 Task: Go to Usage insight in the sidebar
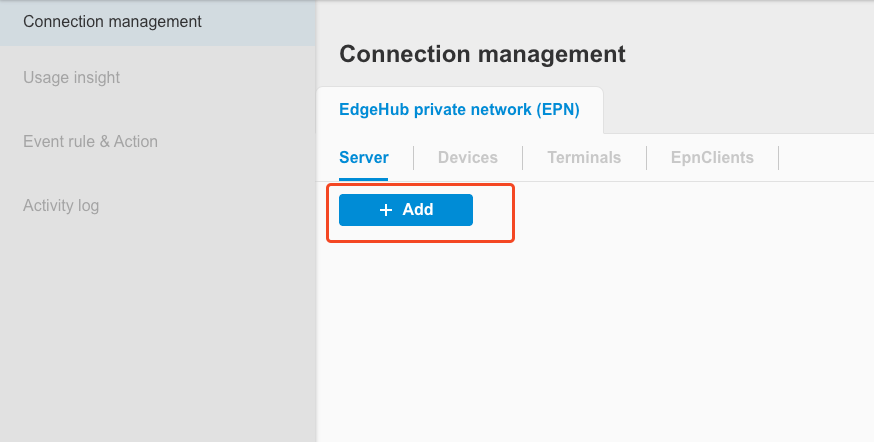pyautogui.click(x=71, y=78)
